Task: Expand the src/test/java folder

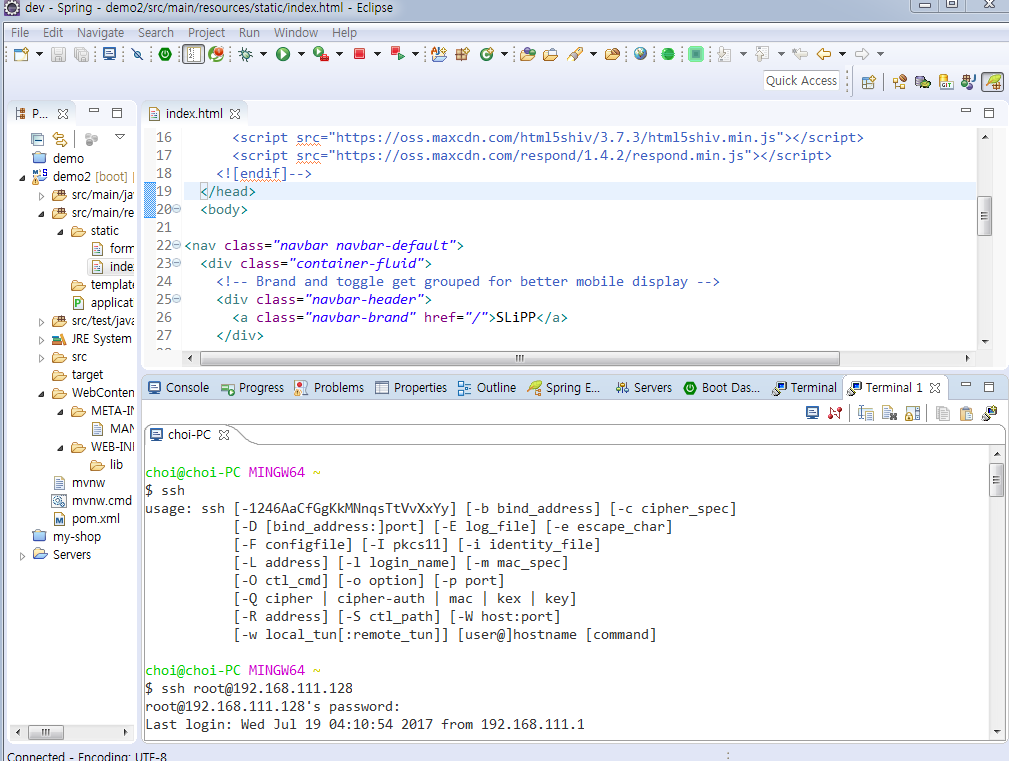Action: [41, 321]
